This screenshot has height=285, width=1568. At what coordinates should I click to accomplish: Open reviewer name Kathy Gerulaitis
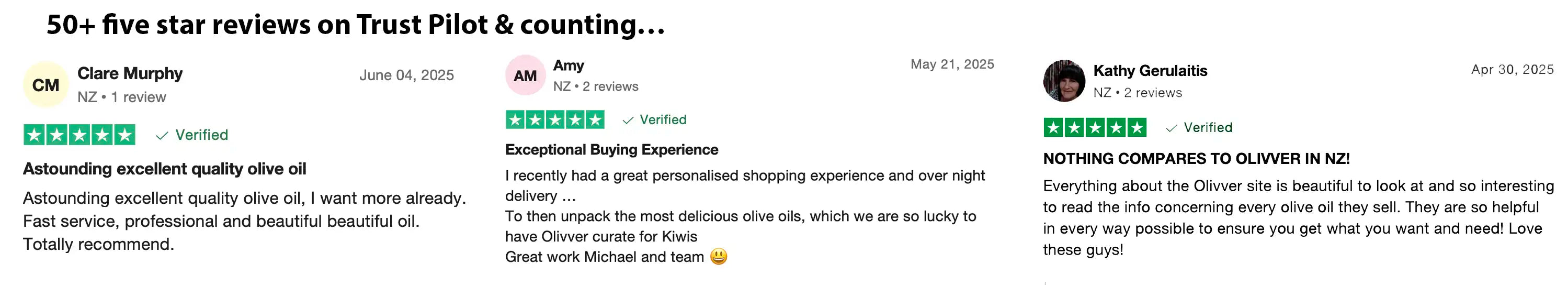coord(1150,71)
